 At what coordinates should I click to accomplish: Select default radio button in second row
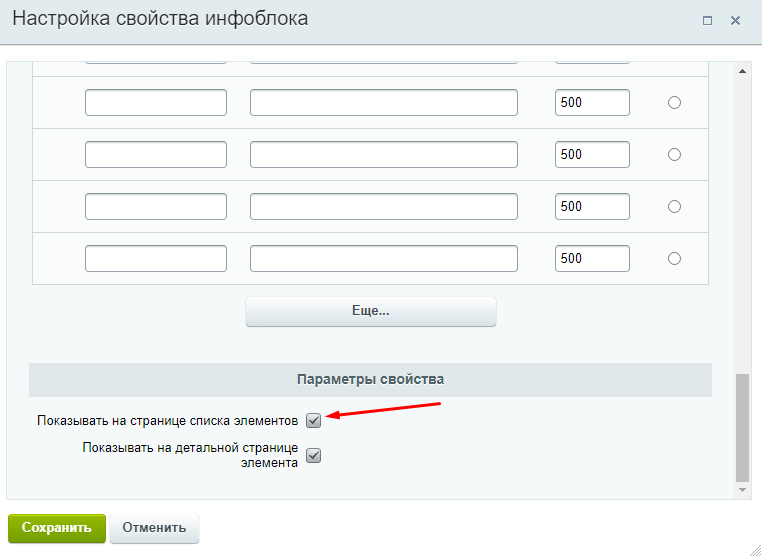point(674,155)
